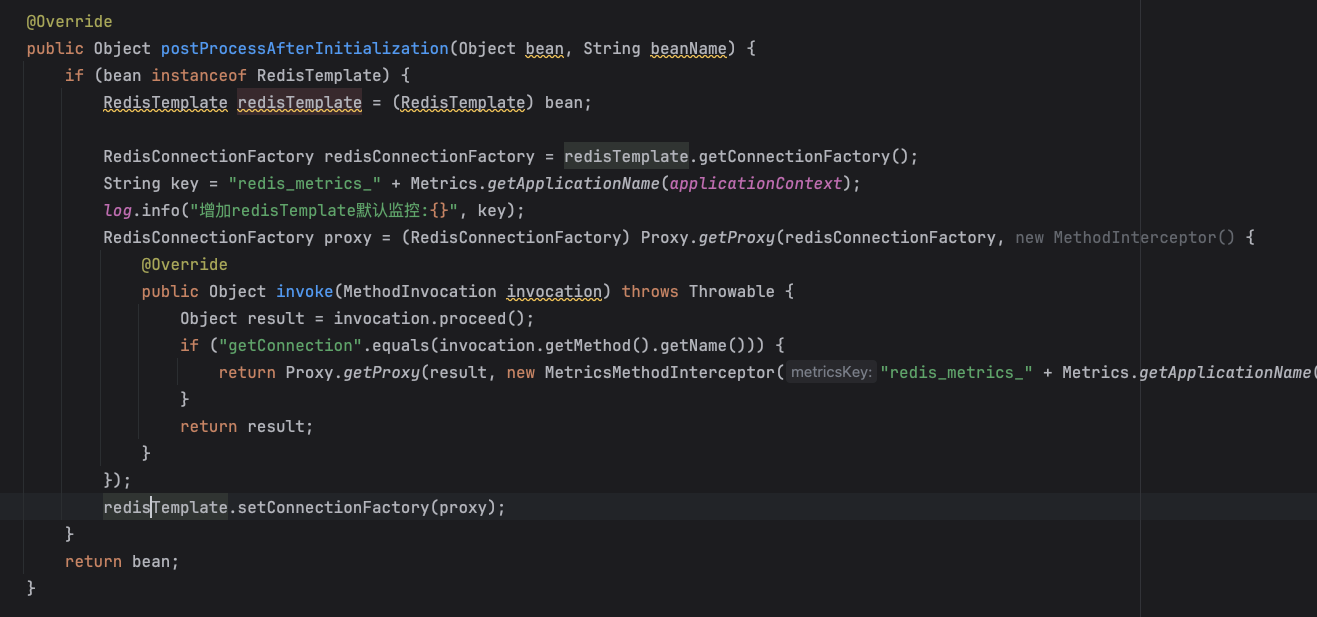Click the getConnectionFactory() call
Image resolution: width=1317 pixels, height=617 pixels.
click(x=803, y=156)
